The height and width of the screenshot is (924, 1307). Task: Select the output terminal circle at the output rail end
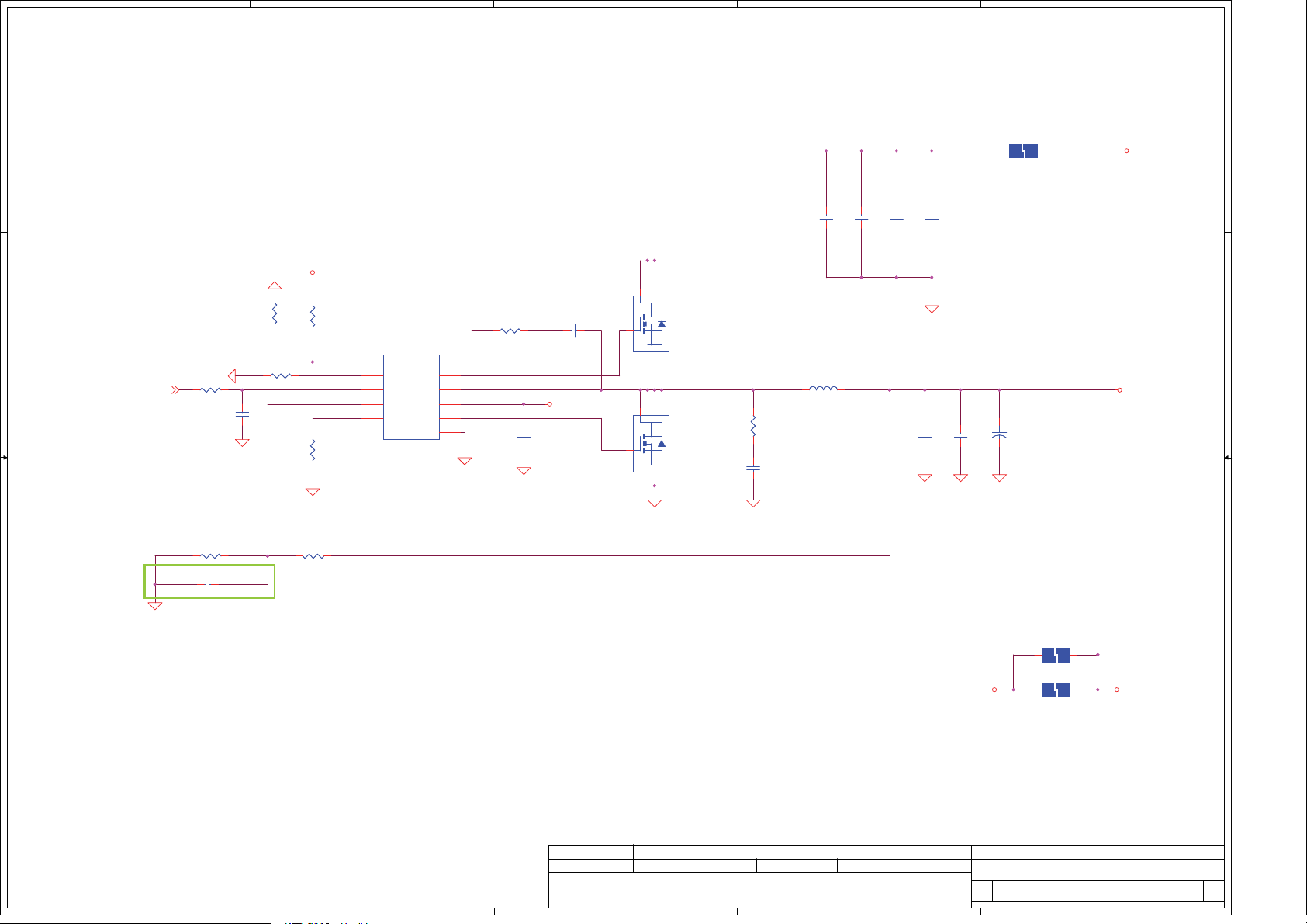tap(1119, 390)
